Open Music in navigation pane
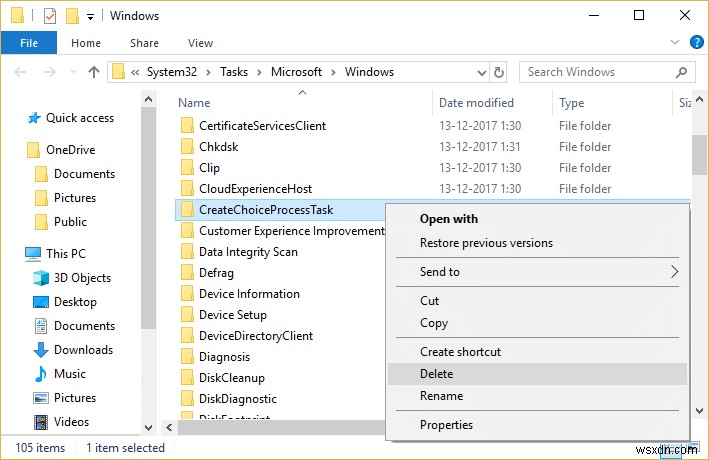The width and height of the screenshot is (709, 460). 70,374
